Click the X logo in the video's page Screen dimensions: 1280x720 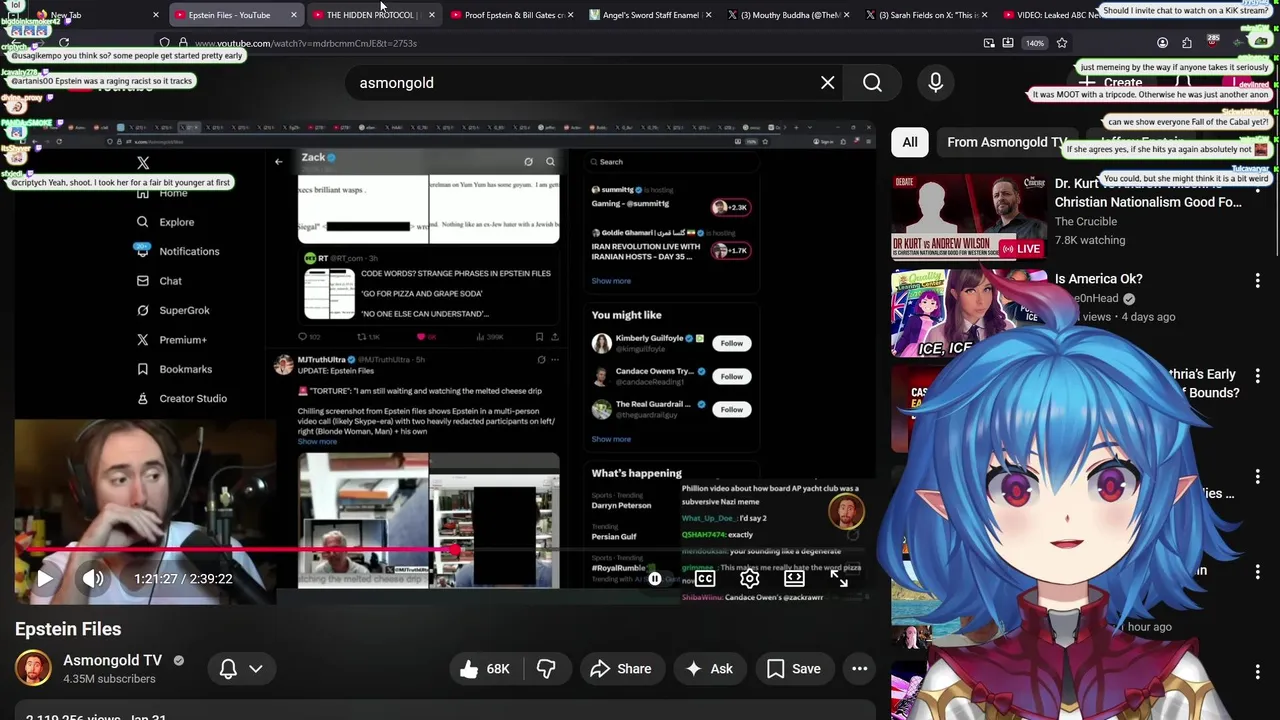pyautogui.click(x=143, y=163)
